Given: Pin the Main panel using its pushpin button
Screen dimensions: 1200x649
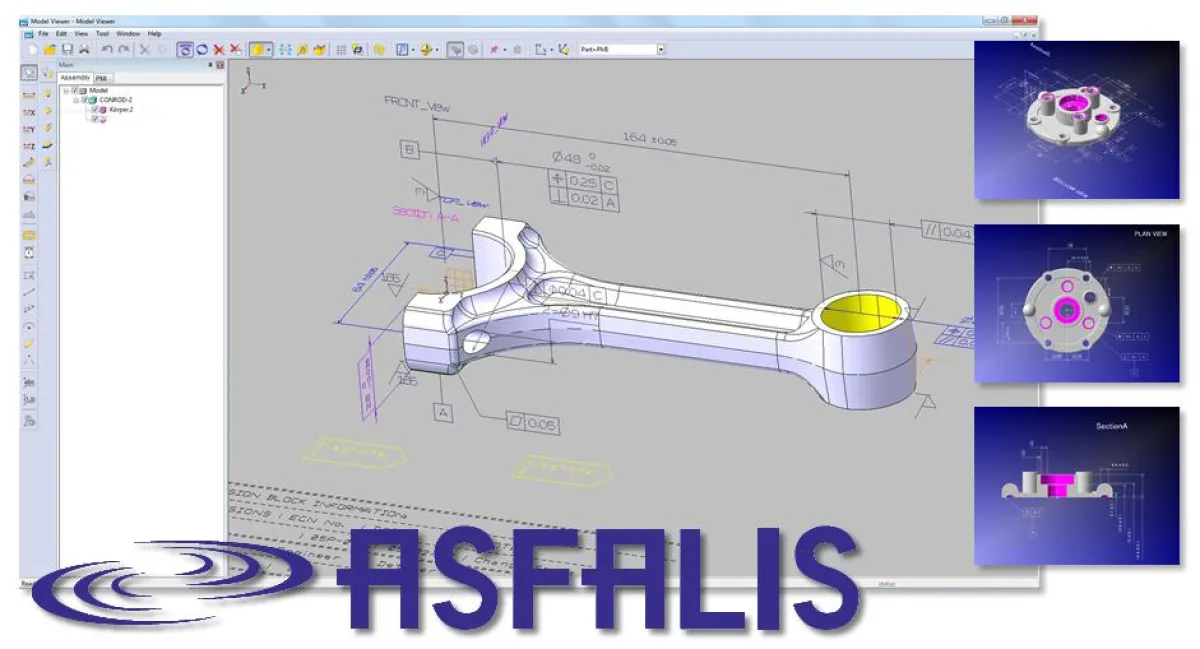Looking at the screenshot, I should (x=210, y=65).
